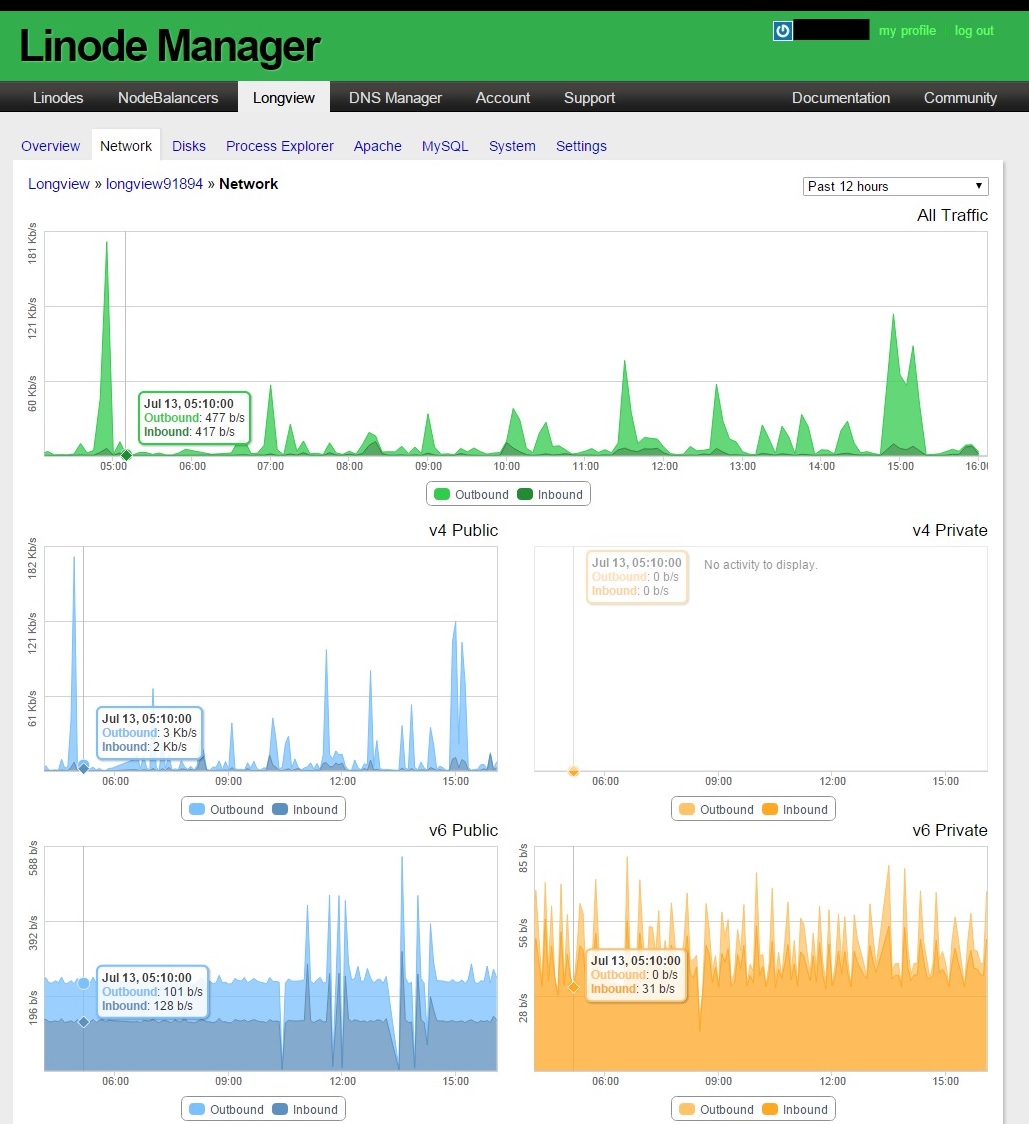Click the v6 Private tooltip reading Inbound 31 b/s
This screenshot has height=1124, width=1029.
pyautogui.click(x=635, y=975)
